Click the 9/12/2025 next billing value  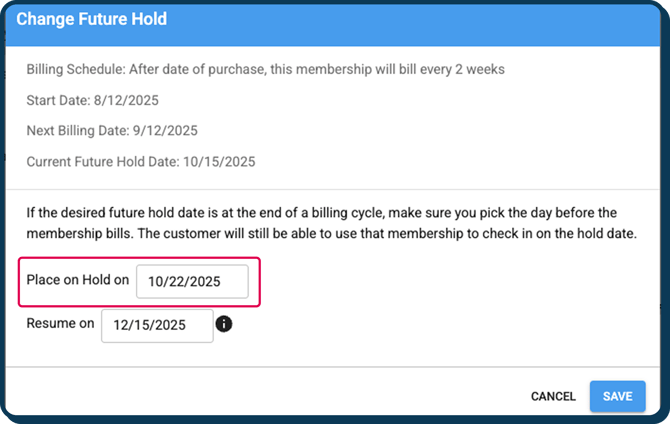click(x=166, y=130)
